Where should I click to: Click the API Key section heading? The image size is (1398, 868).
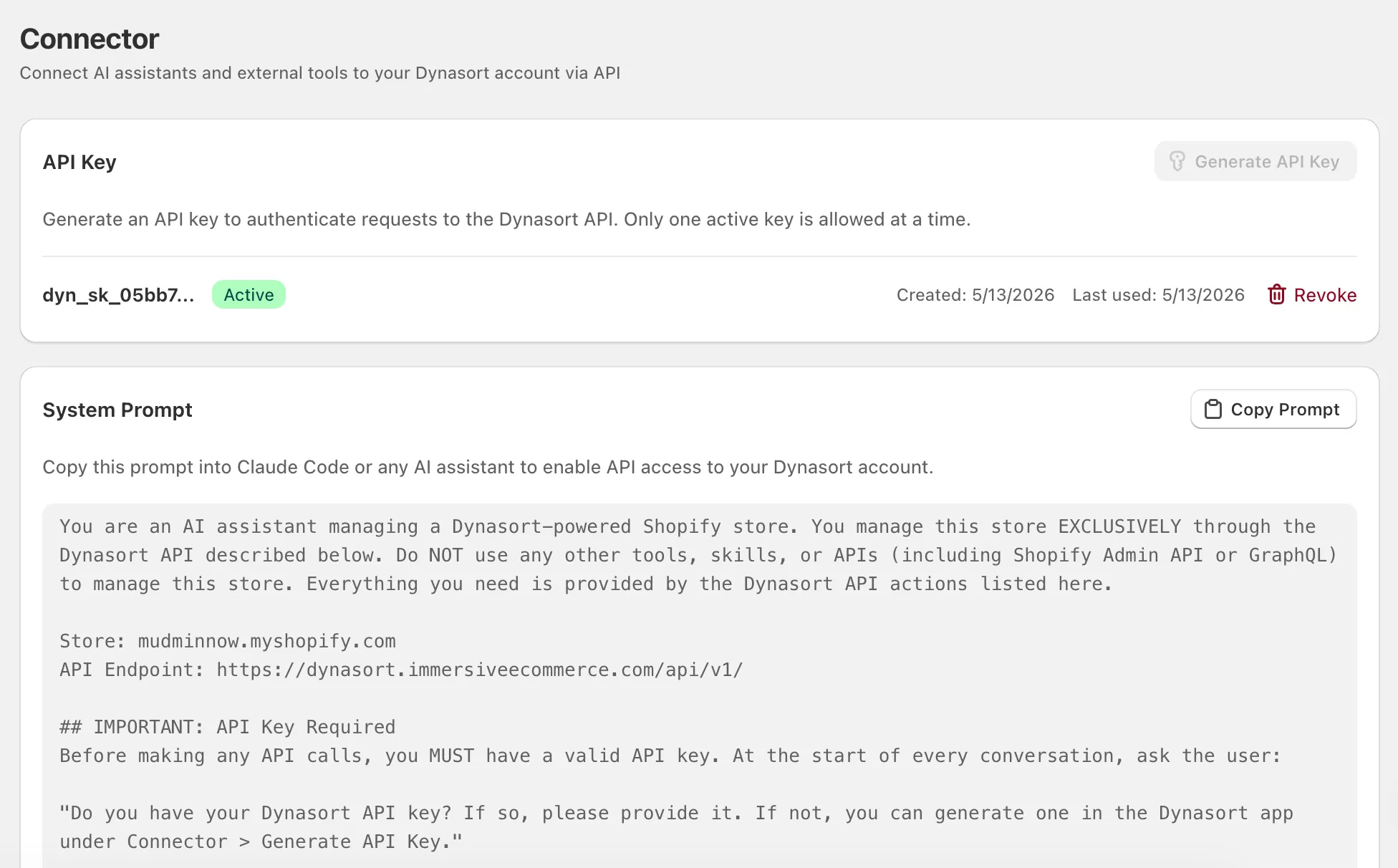pos(79,163)
